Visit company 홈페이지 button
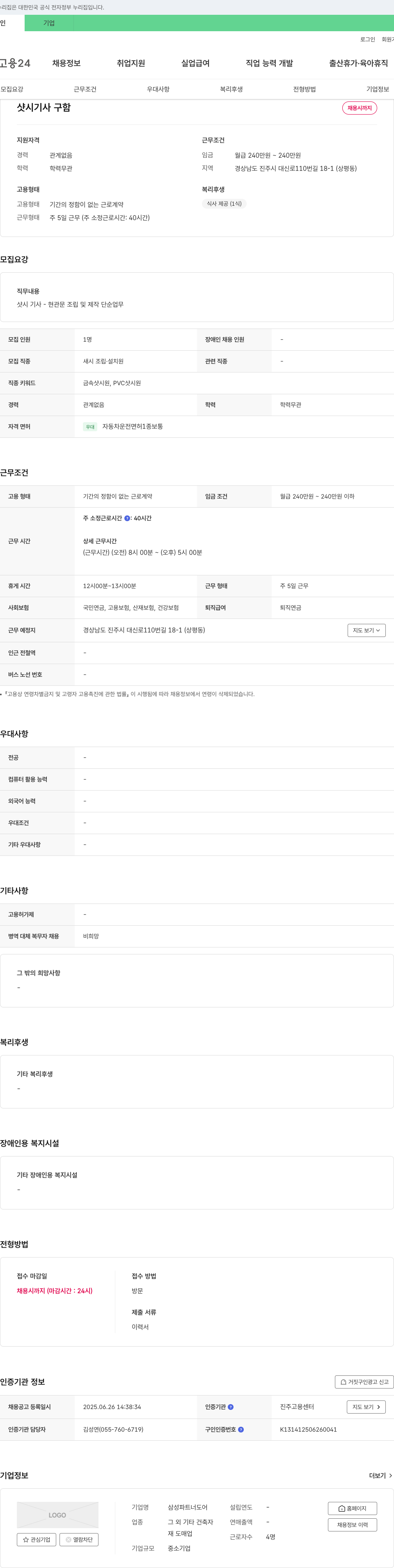 point(352,1508)
